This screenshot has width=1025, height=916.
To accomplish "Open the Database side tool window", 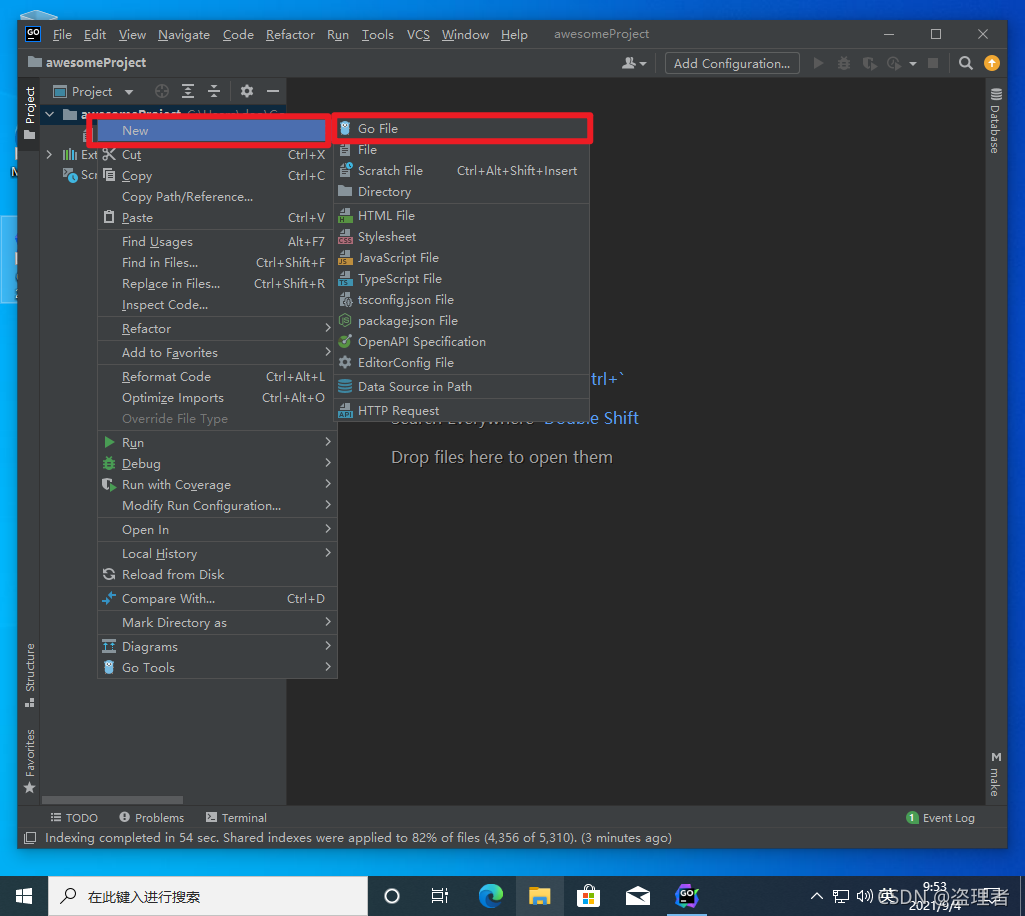I will tap(995, 120).
